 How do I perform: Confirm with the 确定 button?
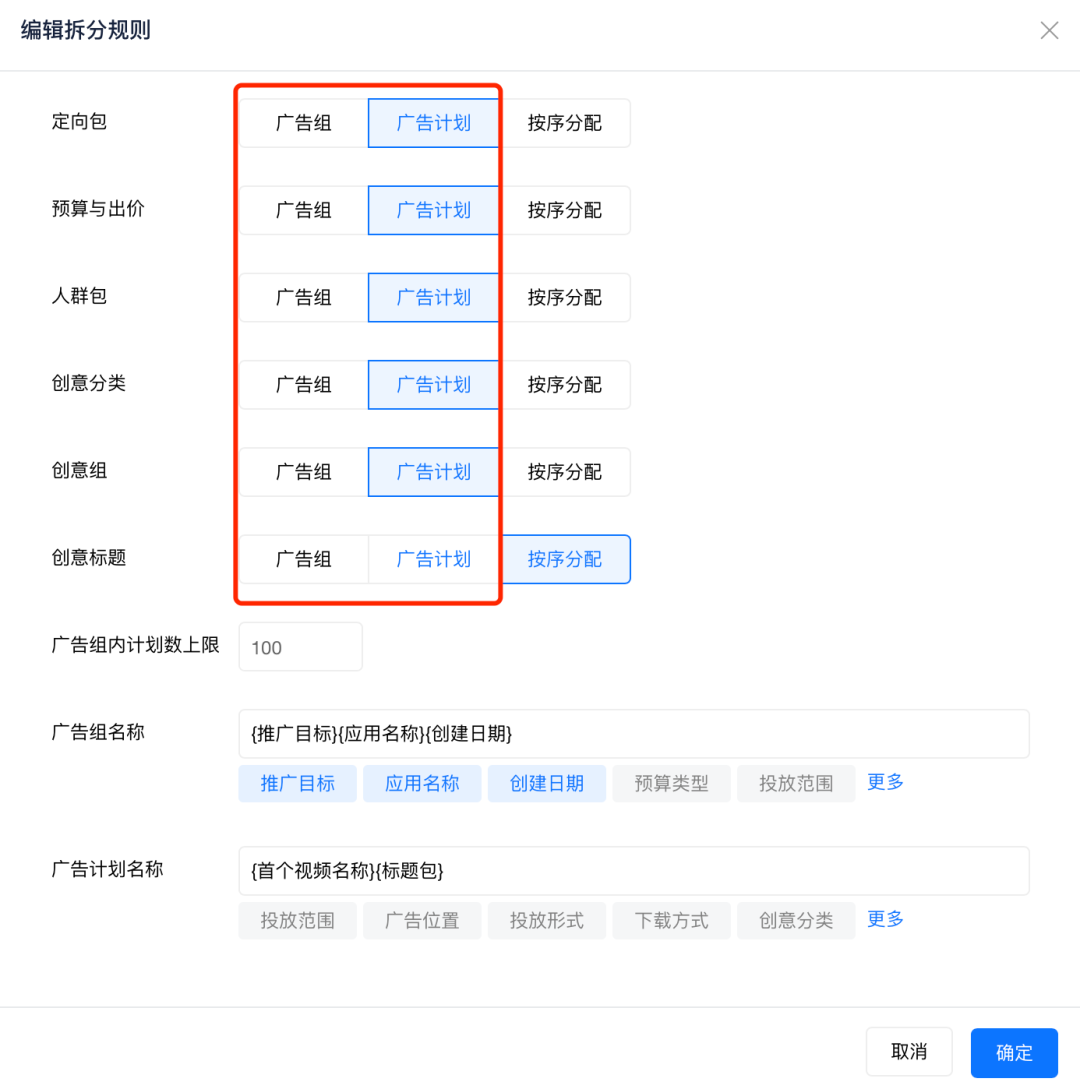(x=1014, y=1053)
